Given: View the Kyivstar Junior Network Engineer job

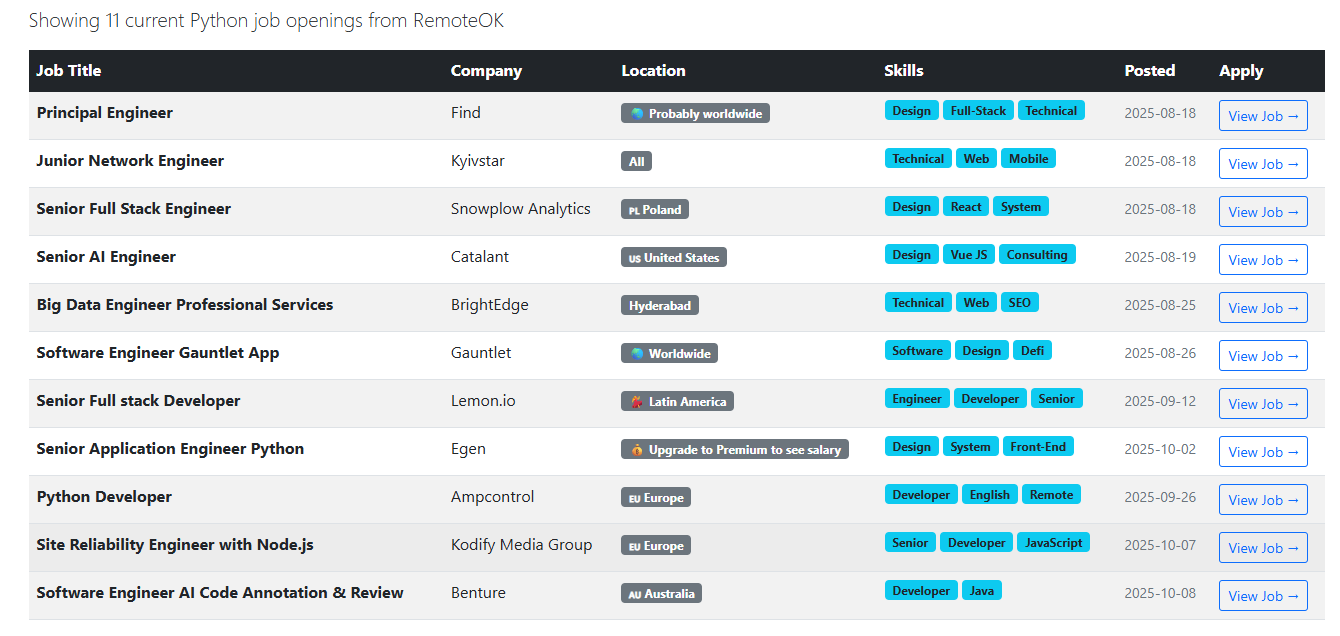Looking at the screenshot, I should tap(1263, 164).
